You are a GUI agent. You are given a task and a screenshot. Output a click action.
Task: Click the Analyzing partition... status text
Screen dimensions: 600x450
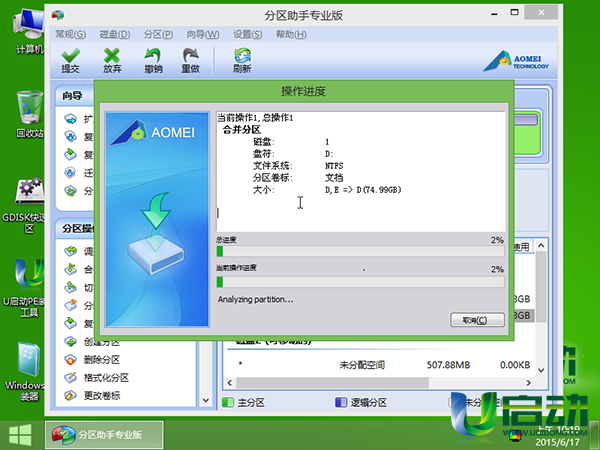tap(256, 299)
